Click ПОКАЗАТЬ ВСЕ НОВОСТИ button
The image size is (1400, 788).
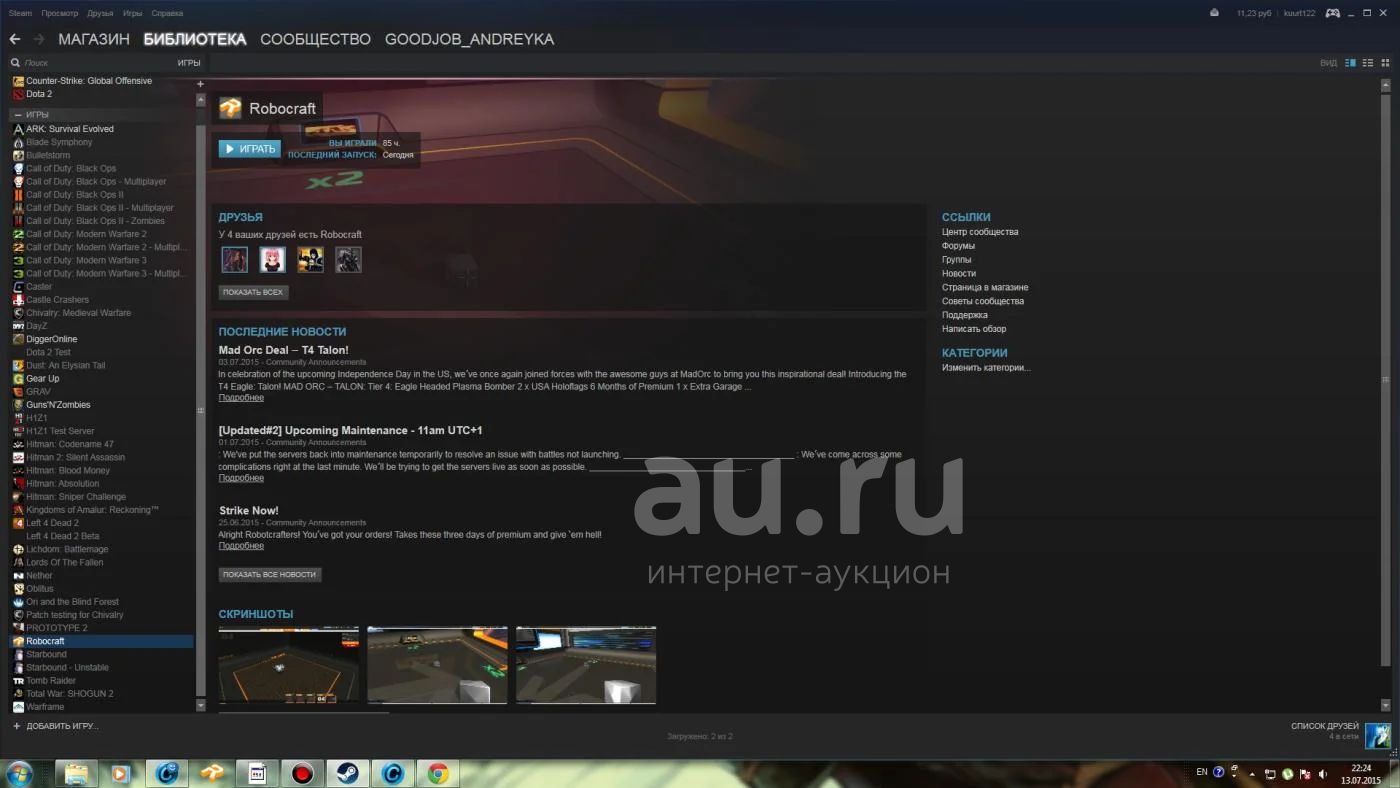(x=270, y=574)
